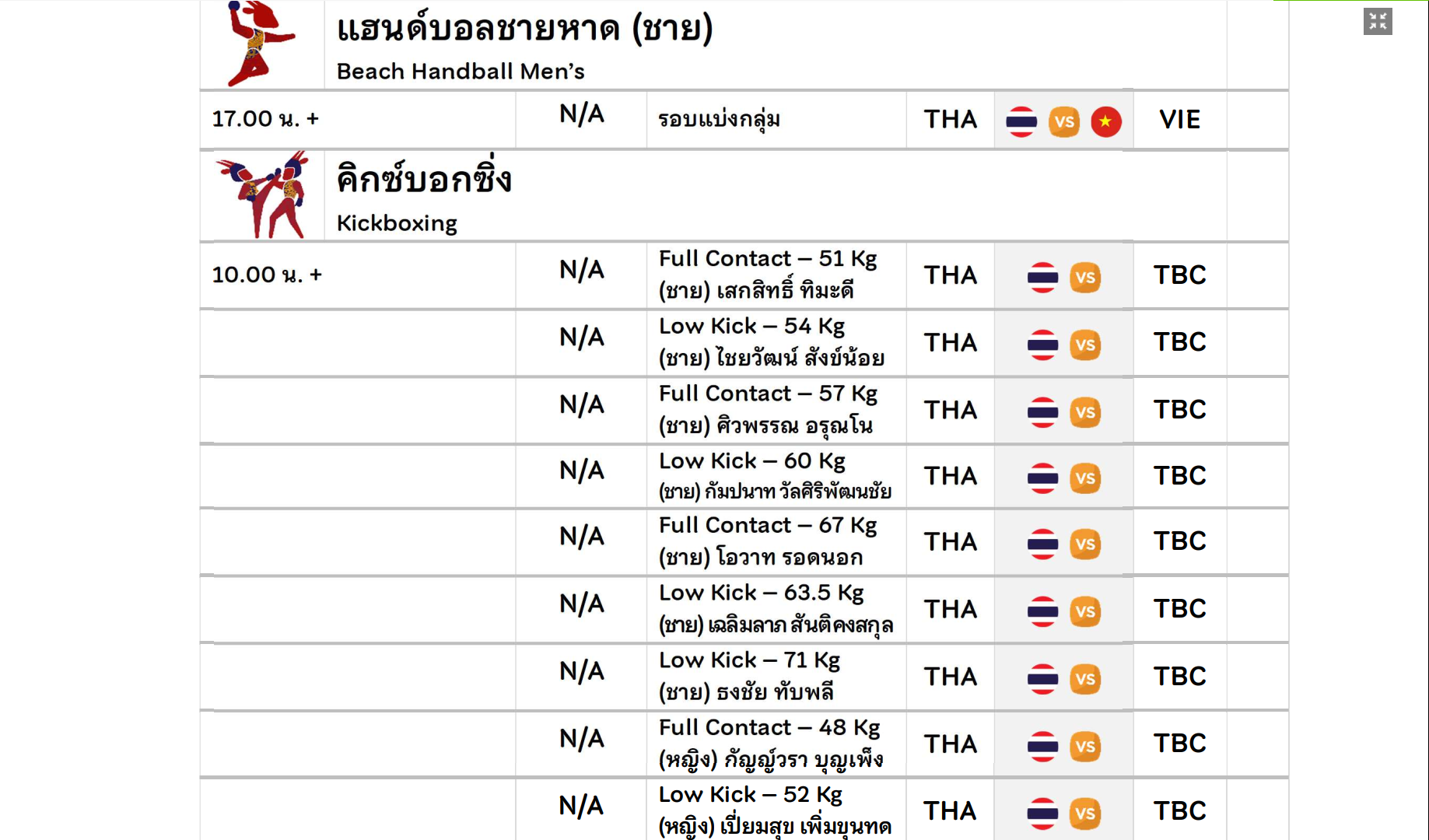The width and height of the screenshot is (1429, 840).
Task: Click VS badge in Low Kick 60 Kg row
Action: (x=1084, y=478)
